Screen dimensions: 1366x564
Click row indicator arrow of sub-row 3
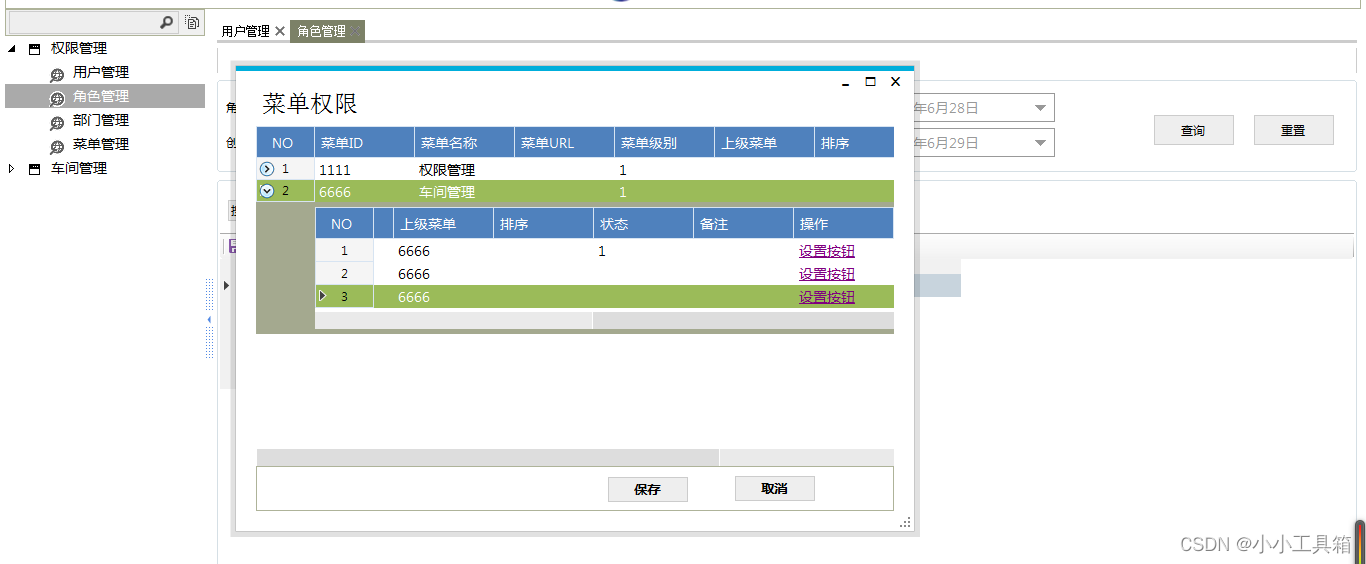click(322, 296)
